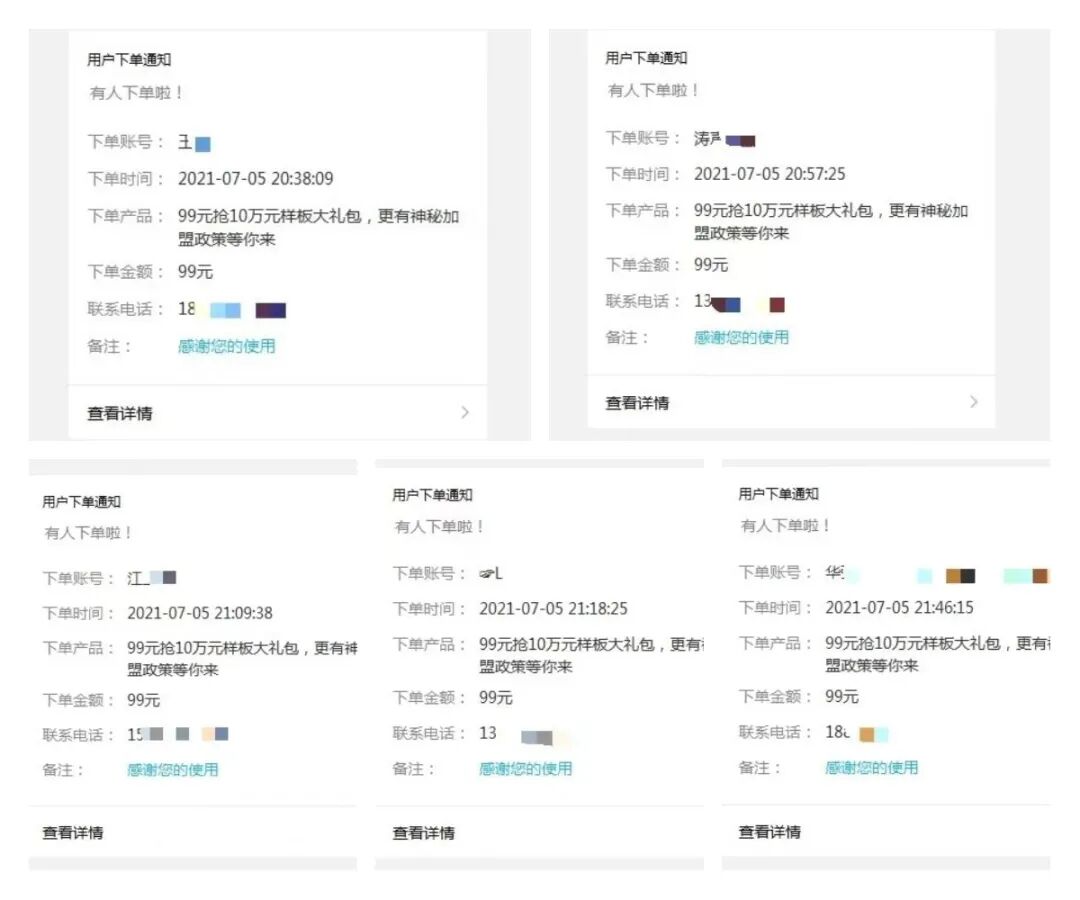Screen dimensions: 1080x900
Task: Click the product description on the 21:46:15 card
Action: pyautogui.click(x=937, y=654)
